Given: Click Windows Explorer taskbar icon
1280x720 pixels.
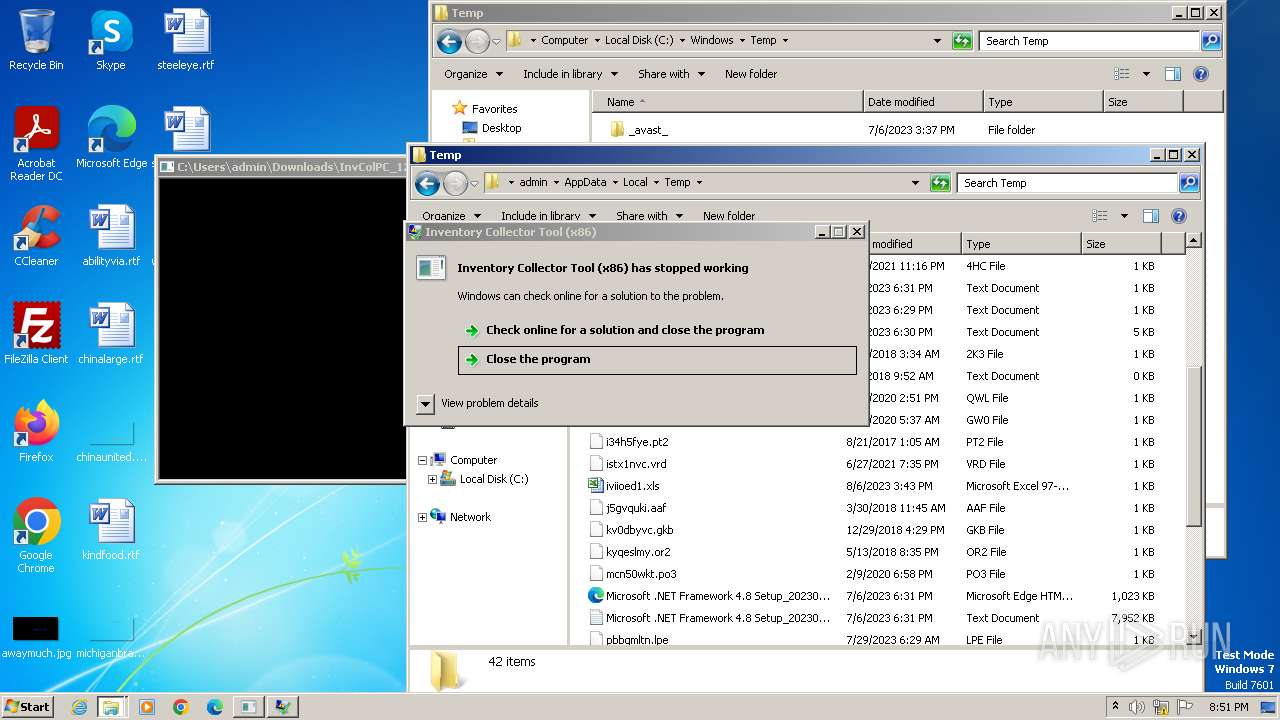Looking at the screenshot, I should coord(111,707).
